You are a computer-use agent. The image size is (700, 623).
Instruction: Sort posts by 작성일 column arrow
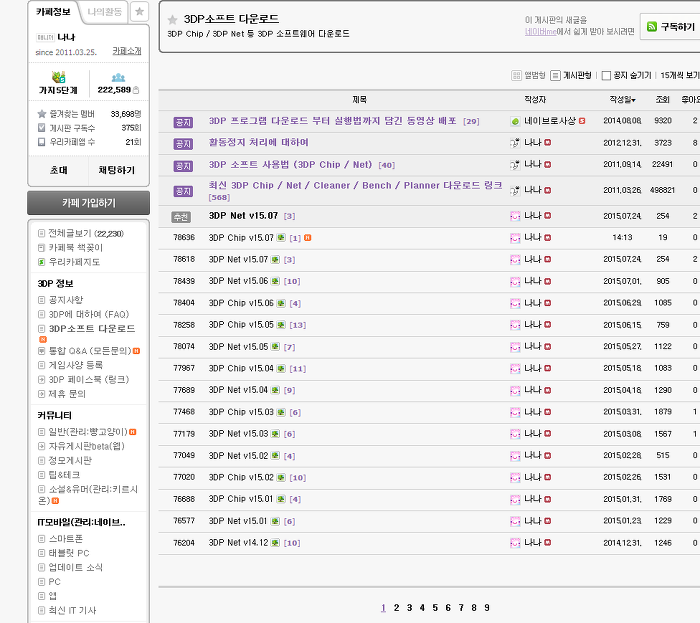tap(633, 100)
